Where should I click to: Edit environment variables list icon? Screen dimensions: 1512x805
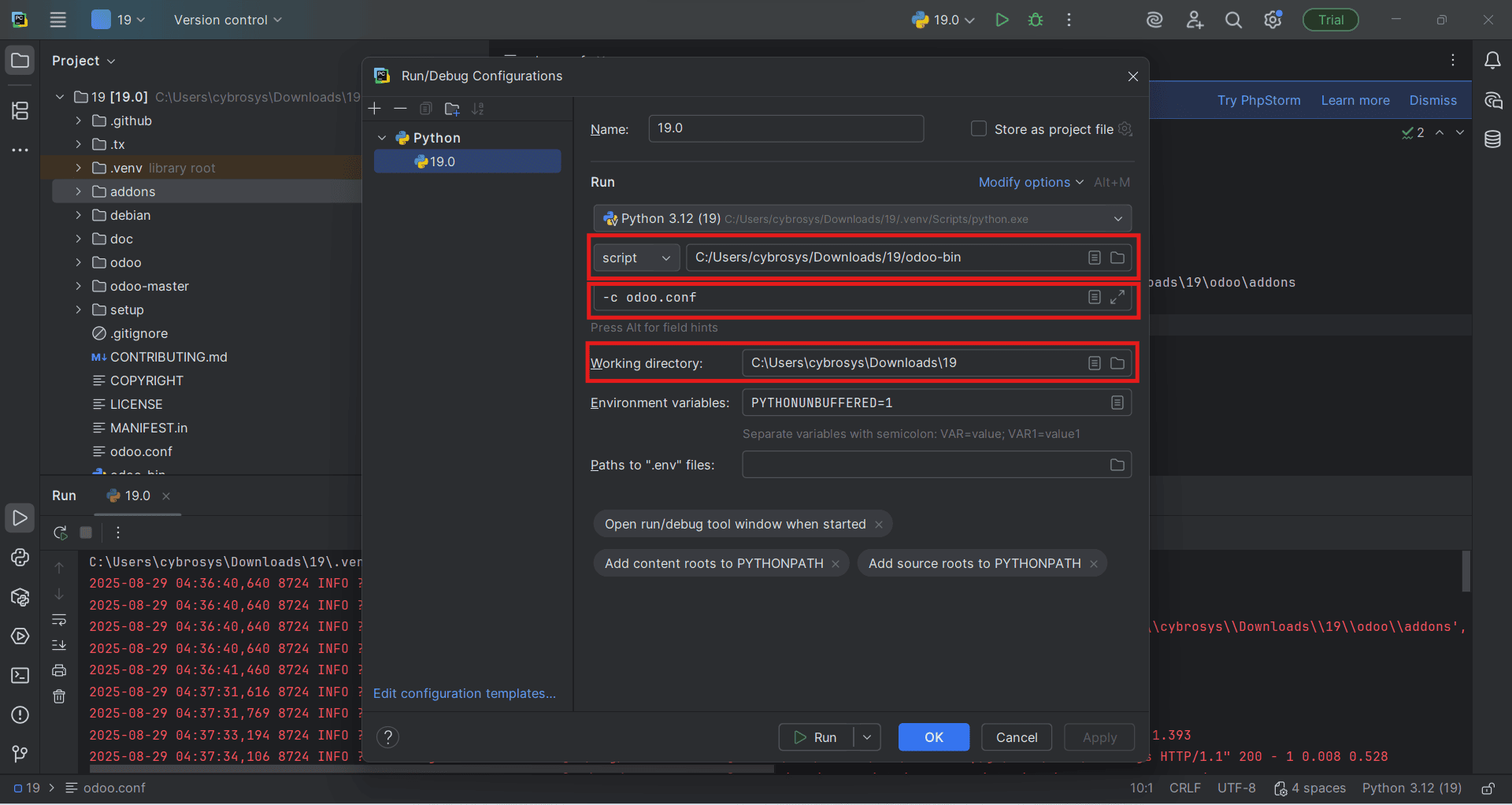1117,402
